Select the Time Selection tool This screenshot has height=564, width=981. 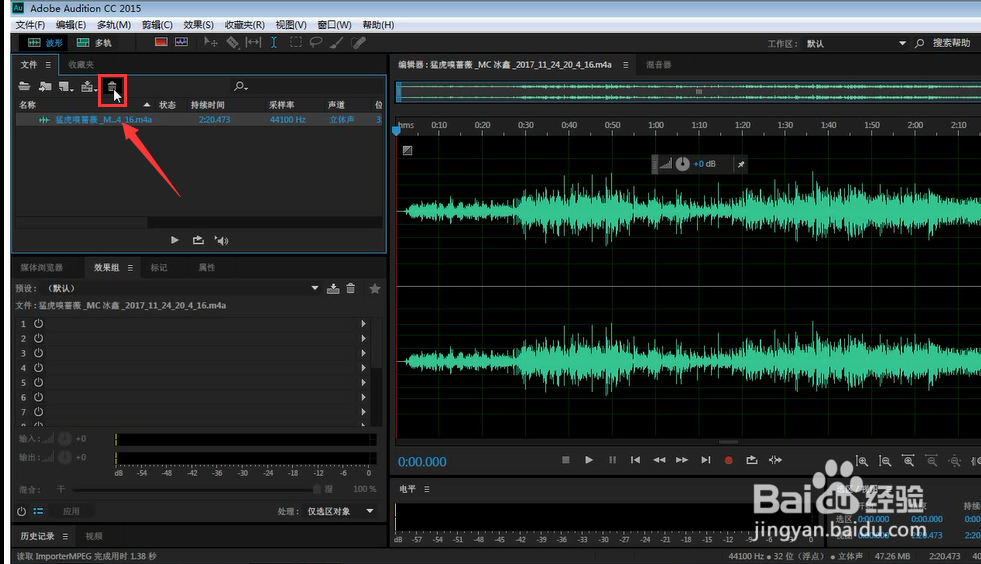click(274, 43)
